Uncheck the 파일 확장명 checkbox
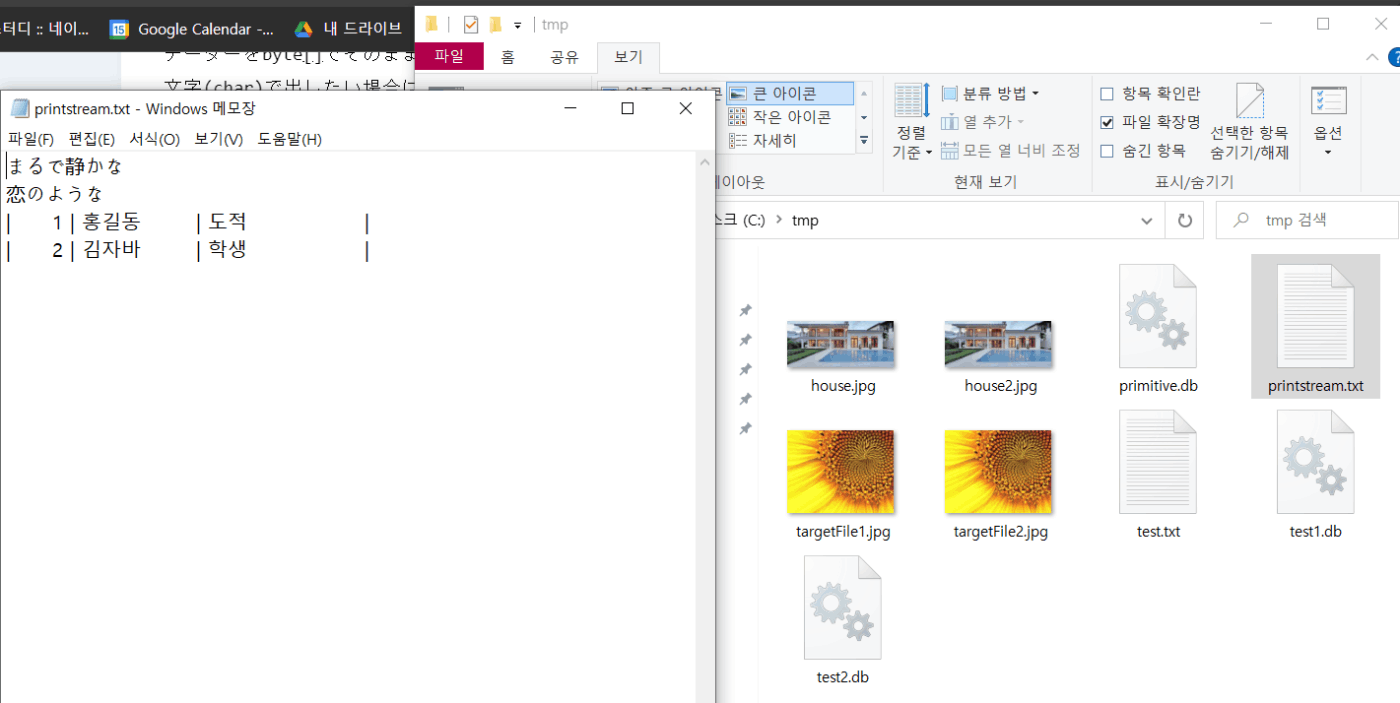This screenshot has height=703, width=1400. click(x=1107, y=122)
